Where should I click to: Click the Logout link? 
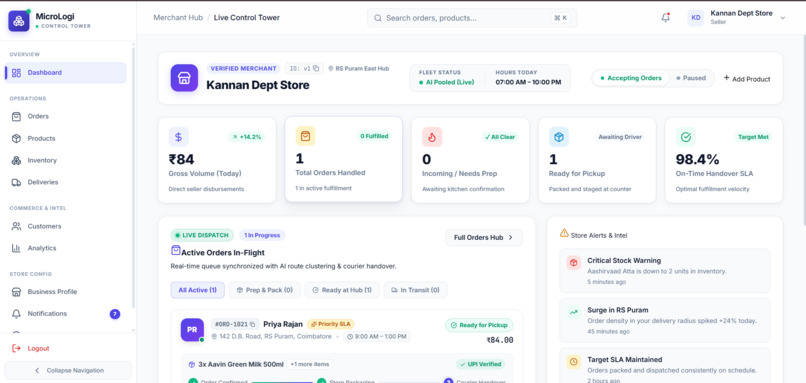(x=32, y=349)
